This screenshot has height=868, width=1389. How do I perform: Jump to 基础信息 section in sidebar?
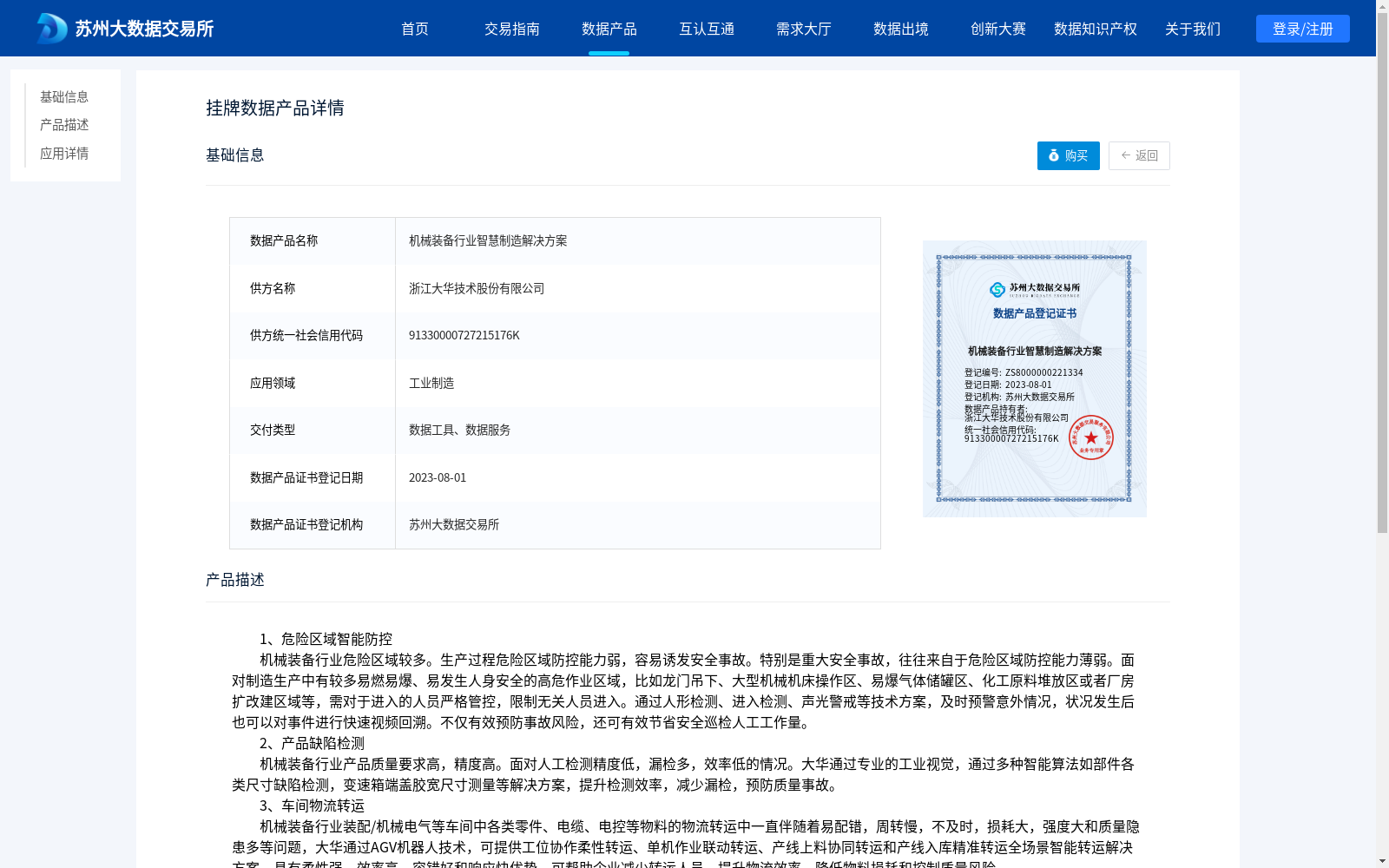64,96
